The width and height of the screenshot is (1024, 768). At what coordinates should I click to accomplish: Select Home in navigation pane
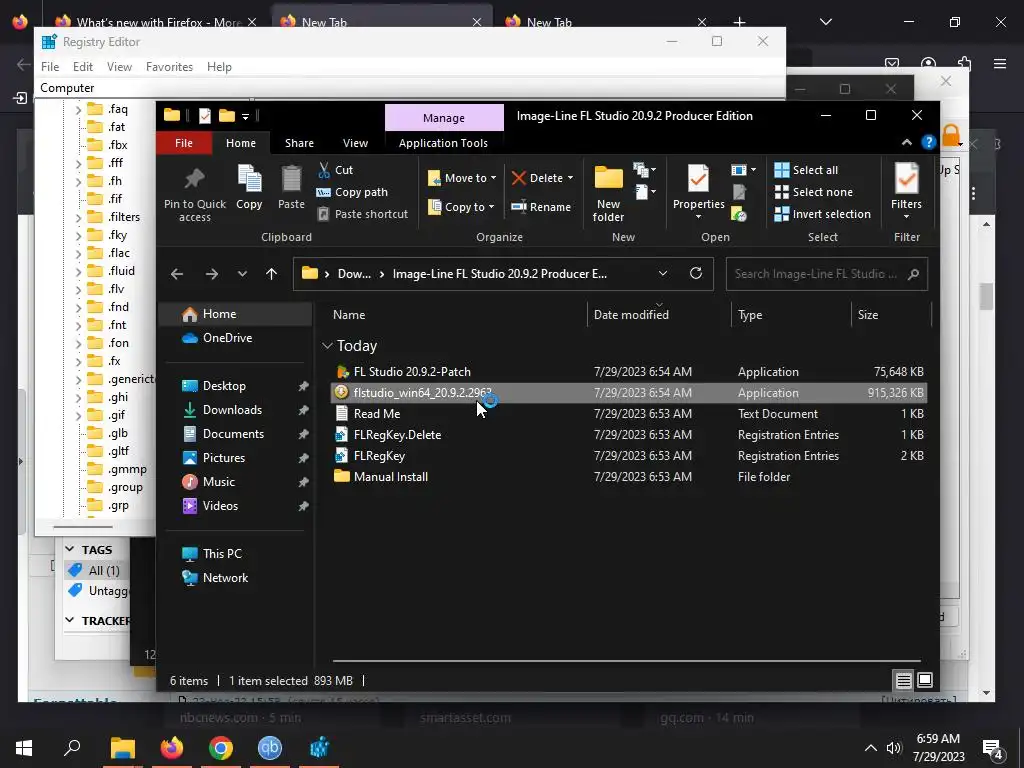236,314
